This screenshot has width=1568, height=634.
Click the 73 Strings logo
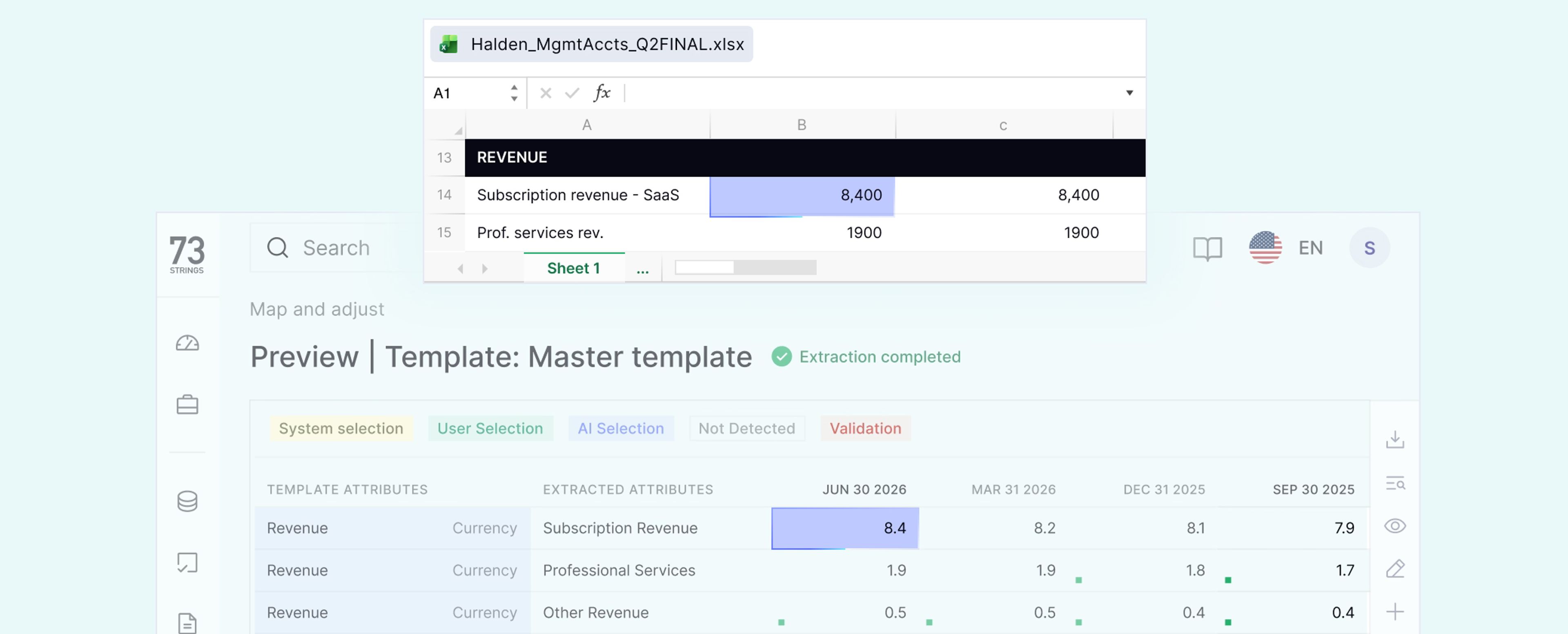click(x=187, y=254)
